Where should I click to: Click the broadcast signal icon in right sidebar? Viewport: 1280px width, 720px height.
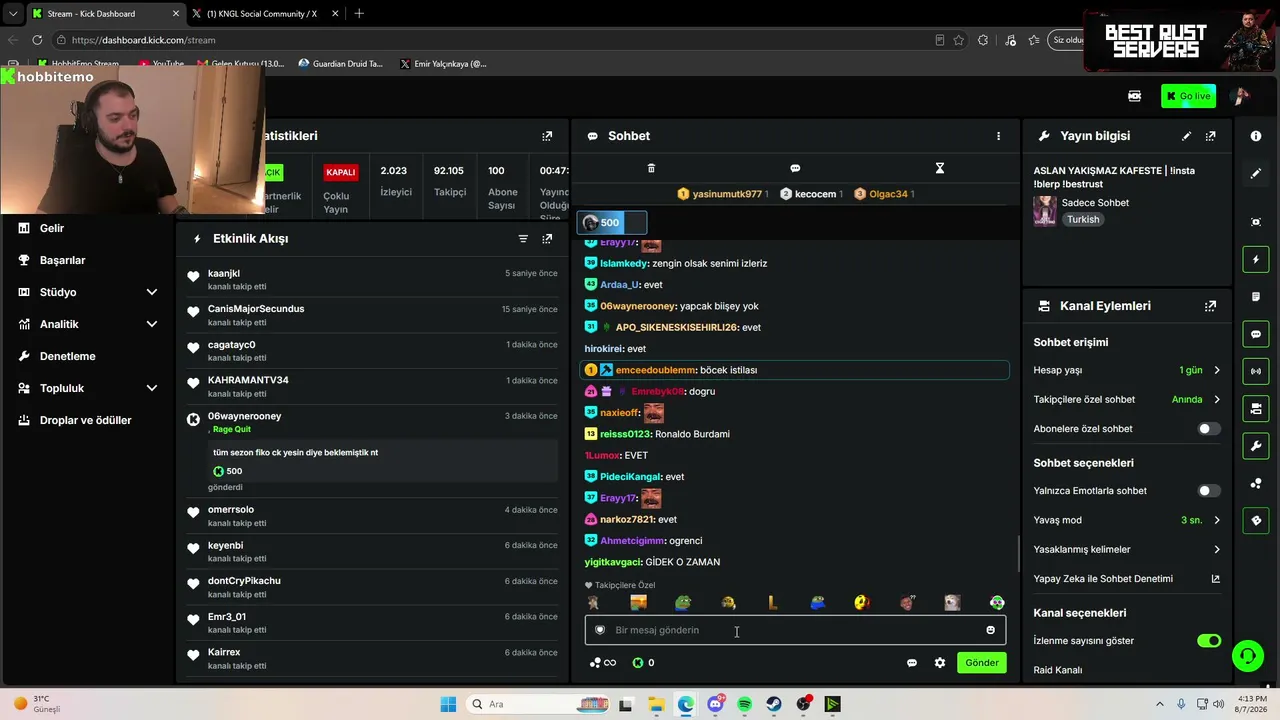[1256, 371]
